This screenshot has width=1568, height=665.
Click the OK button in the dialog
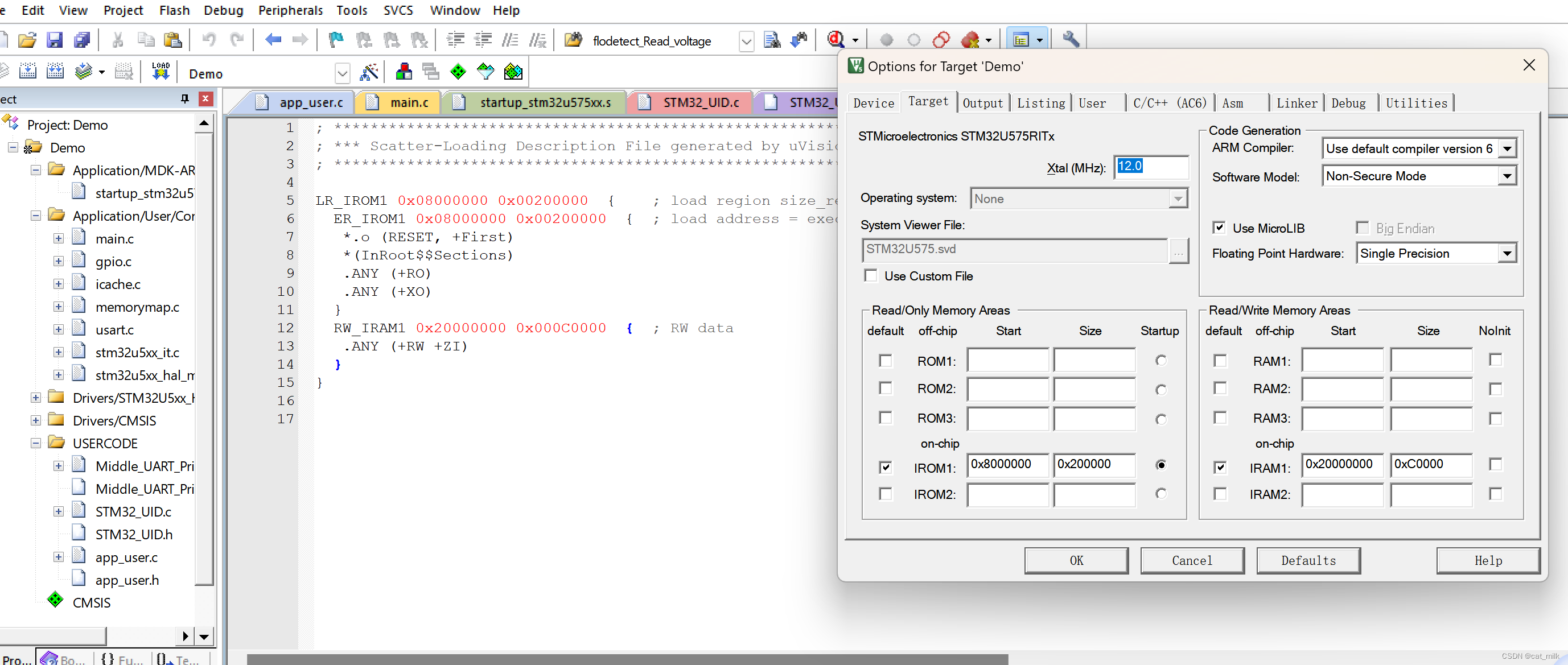[1076, 560]
